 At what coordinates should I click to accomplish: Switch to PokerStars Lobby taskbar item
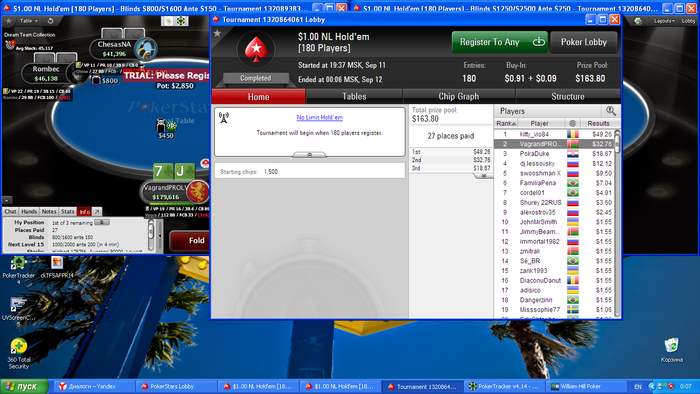pos(175,386)
